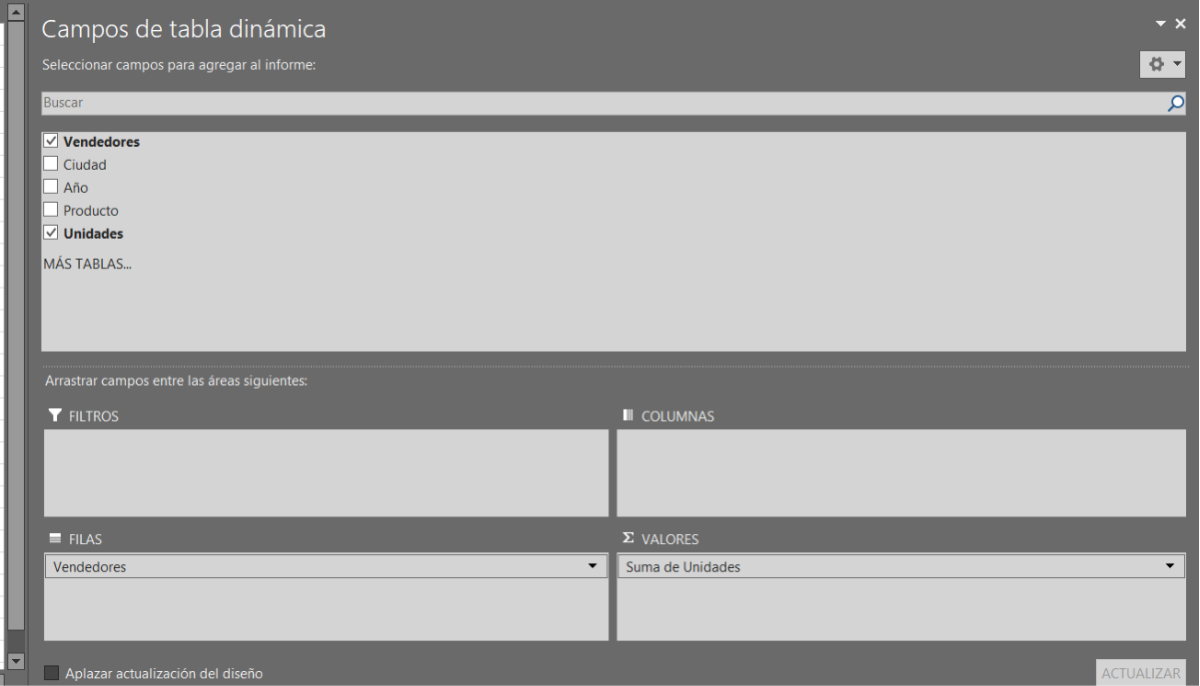
Task: Click the worksheet scrollbar up arrow
Action: 15,13
